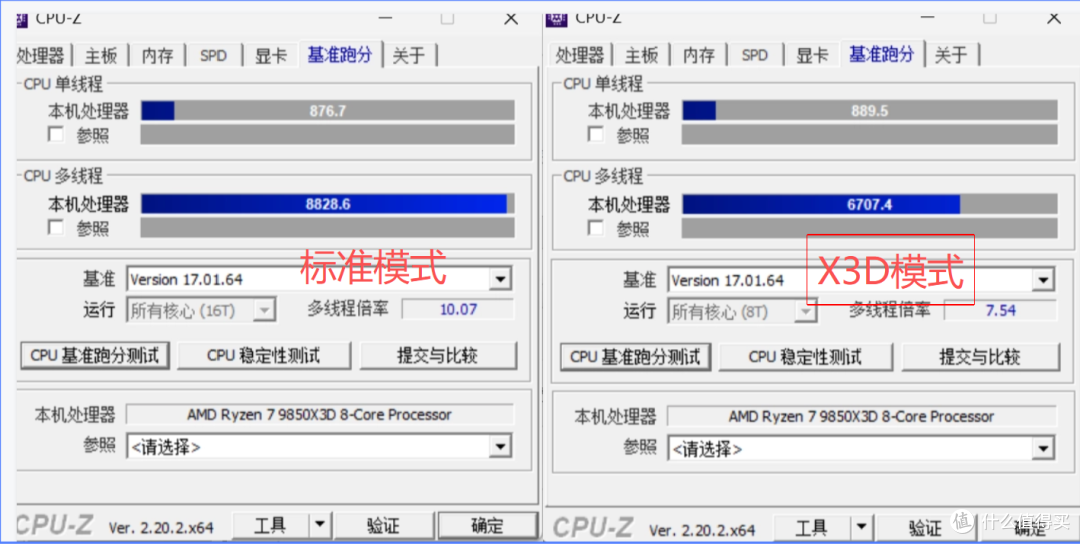Viewport: 1080px width, 544px height.
Task: Click 工具 button in left window
Action: (x=270, y=526)
